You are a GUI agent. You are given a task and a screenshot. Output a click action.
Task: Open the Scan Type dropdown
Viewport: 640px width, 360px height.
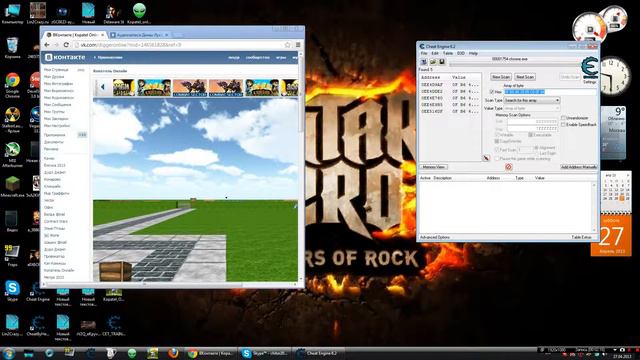[532, 100]
